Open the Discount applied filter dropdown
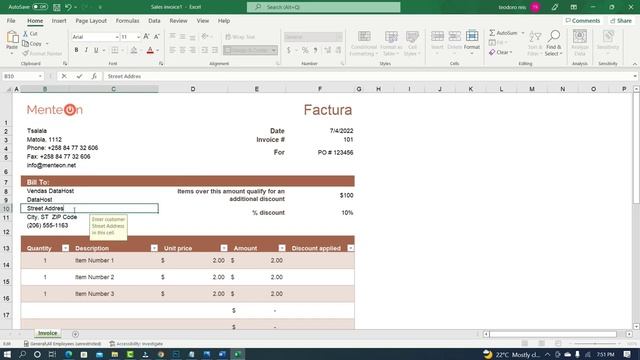The height and width of the screenshot is (360, 640). click(350, 248)
